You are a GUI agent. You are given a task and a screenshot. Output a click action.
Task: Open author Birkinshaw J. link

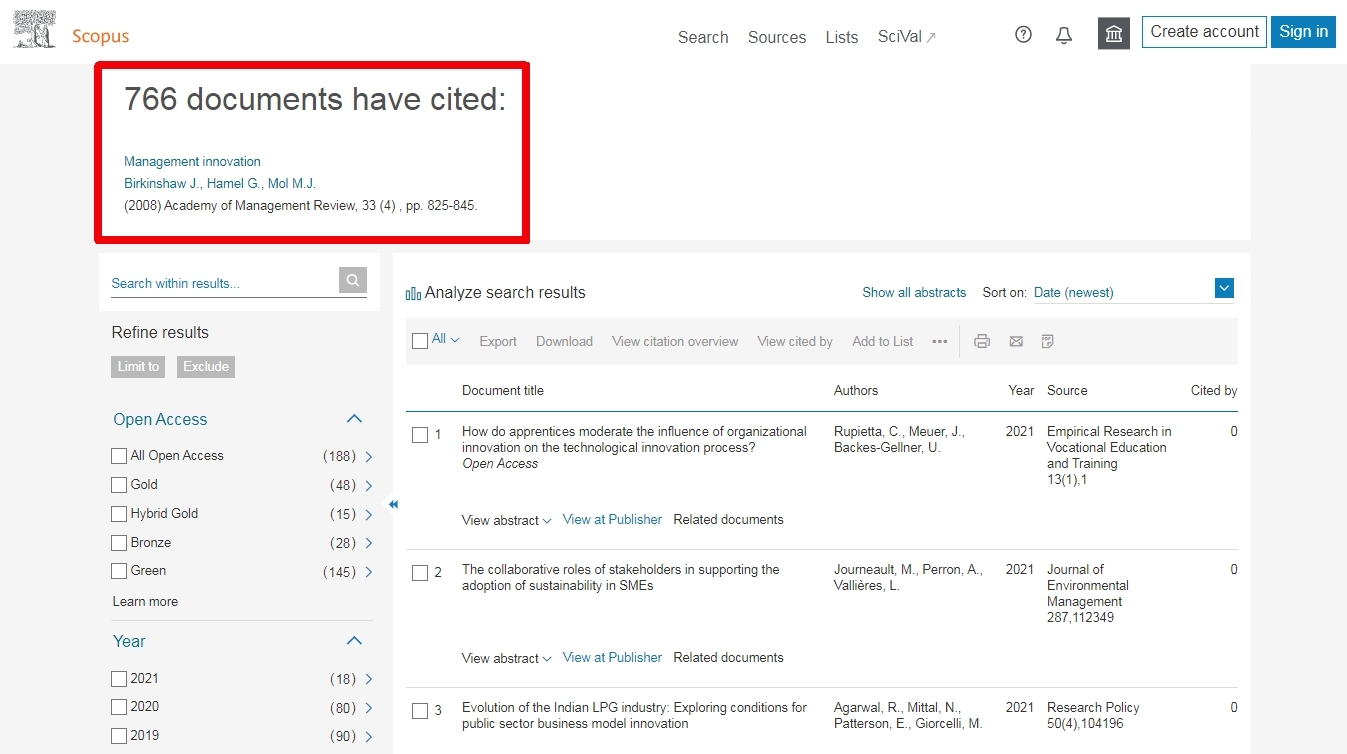(x=161, y=183)
